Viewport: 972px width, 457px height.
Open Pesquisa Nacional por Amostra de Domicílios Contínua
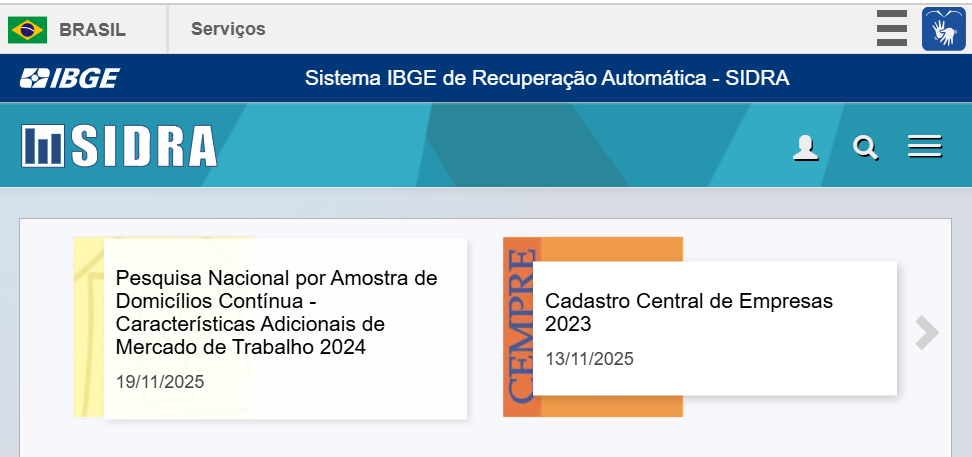276,312
